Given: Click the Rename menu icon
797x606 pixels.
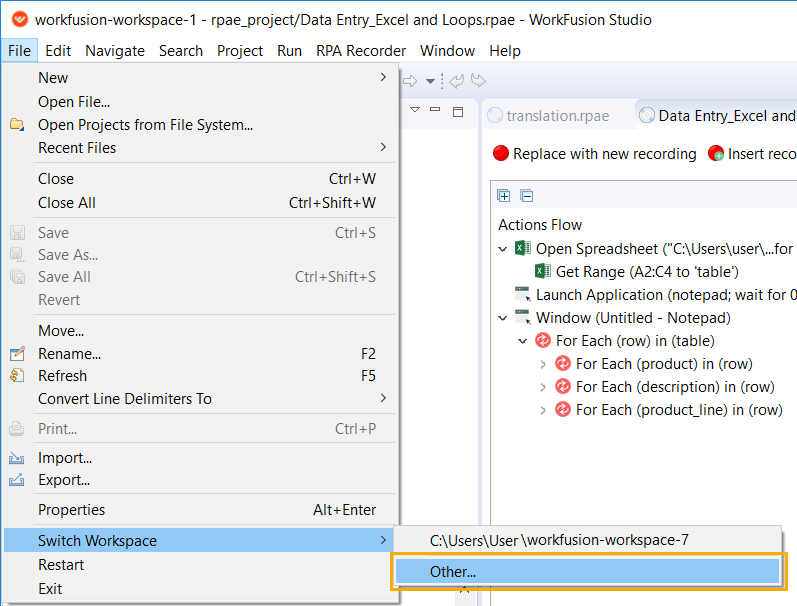Looking at the screenshot, I should (x=17, y=353).
